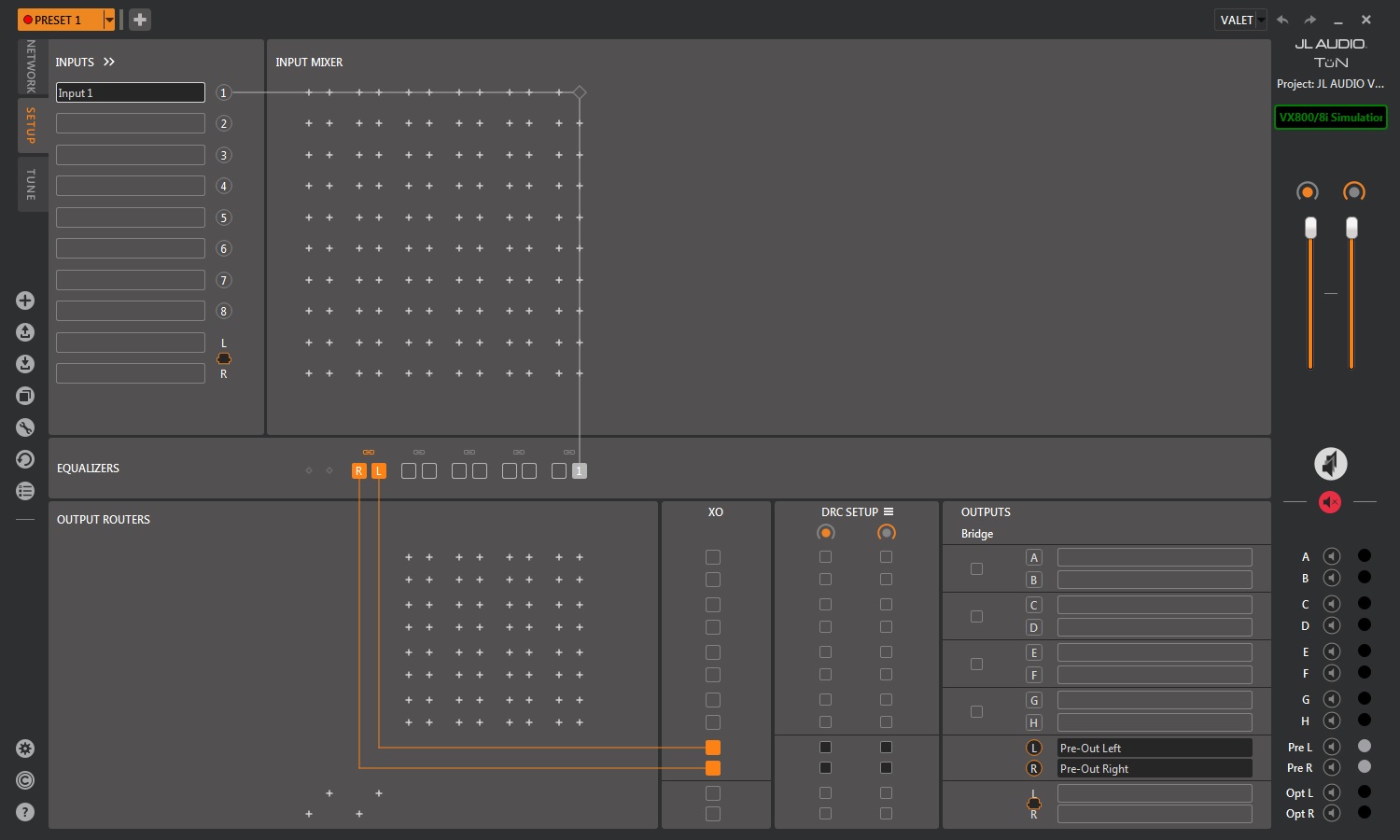Viewport: 1400px width, 840px height.
Task: Click the undo arrow in title bar
Action: point(1282,20)
